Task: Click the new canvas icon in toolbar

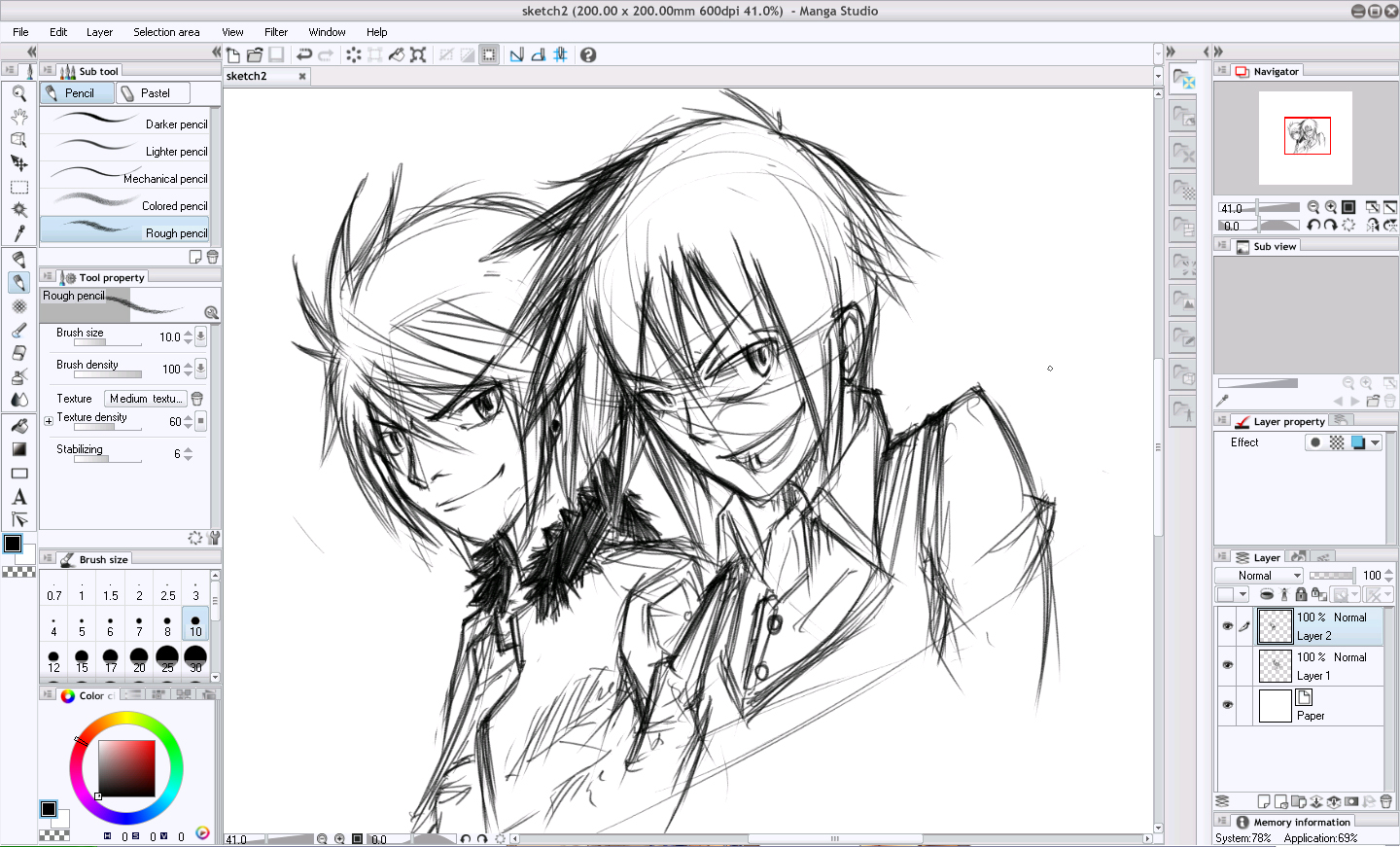Action: point(233,54)
